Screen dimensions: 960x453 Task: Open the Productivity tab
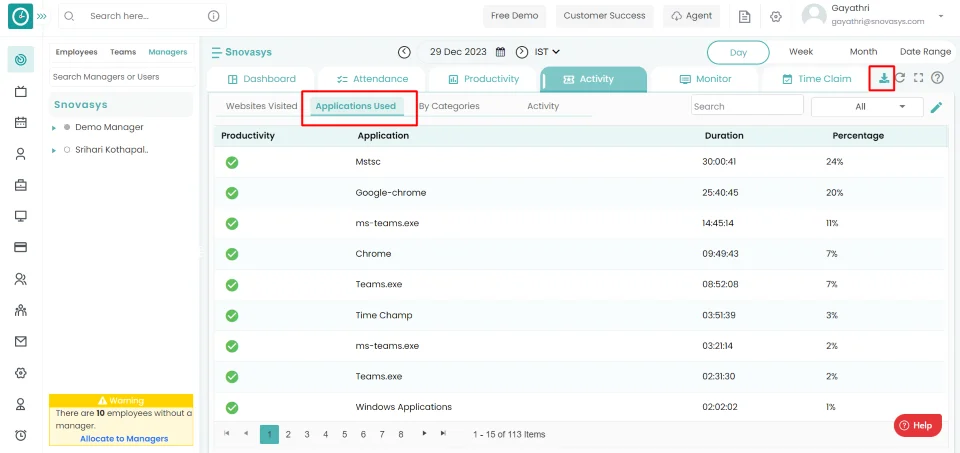[483, 79]
